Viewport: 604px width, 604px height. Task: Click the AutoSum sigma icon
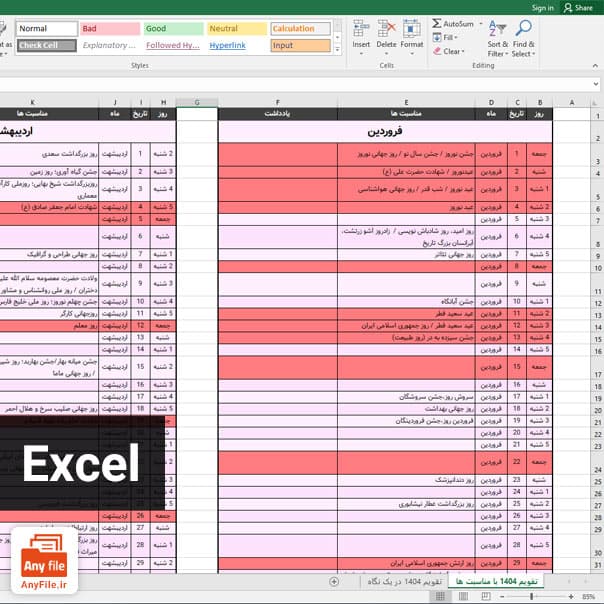coord(436,23)
